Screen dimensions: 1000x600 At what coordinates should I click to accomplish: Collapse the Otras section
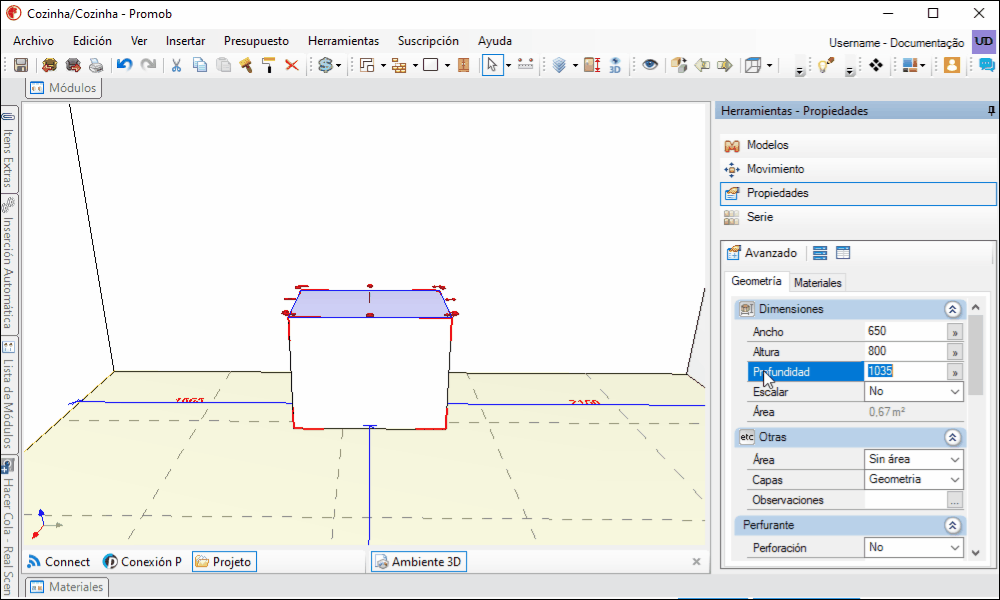[953, 437]
